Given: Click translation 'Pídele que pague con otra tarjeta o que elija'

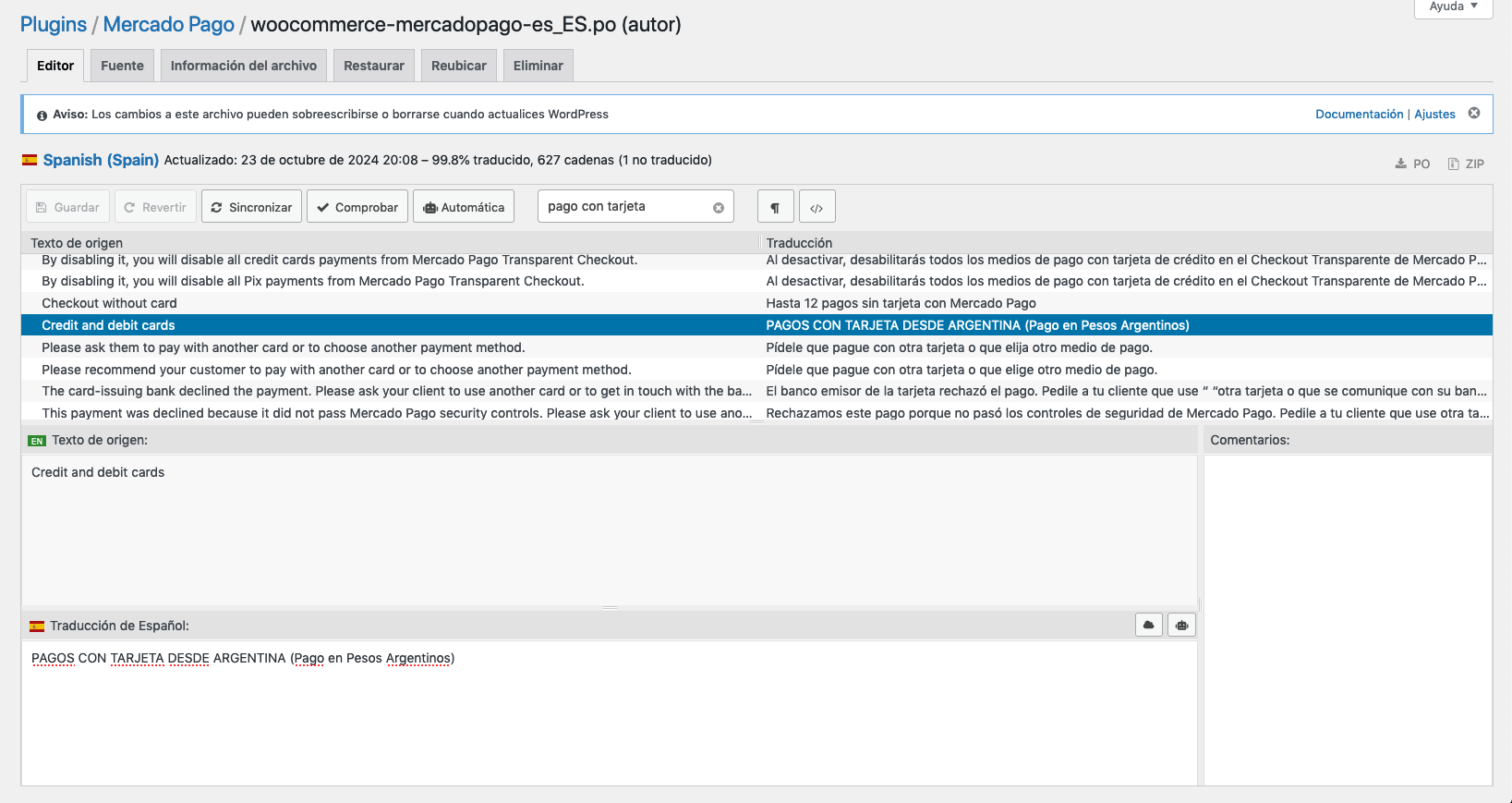Looking at the screenshot, I should 959,347.
